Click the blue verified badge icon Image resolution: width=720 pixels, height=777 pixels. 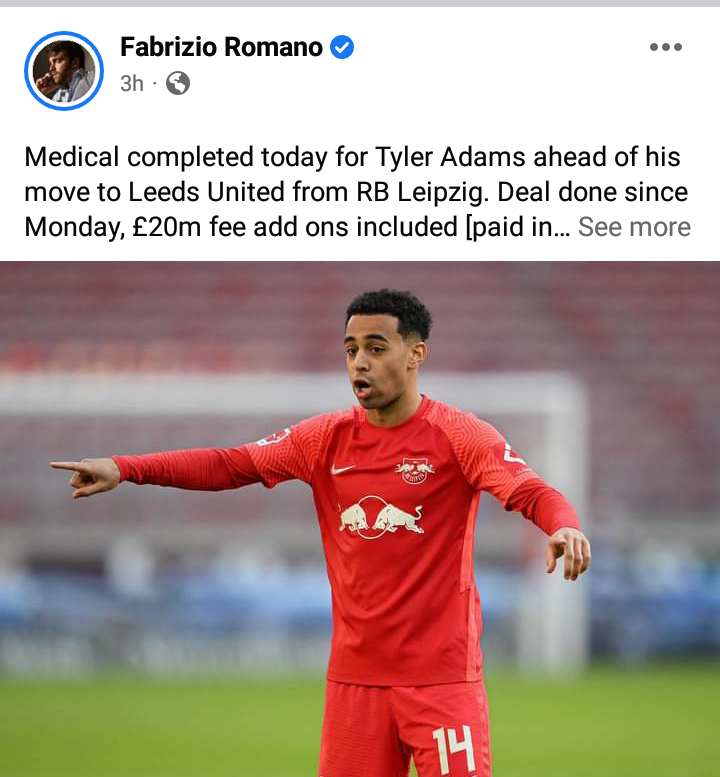tap(342, 47)
